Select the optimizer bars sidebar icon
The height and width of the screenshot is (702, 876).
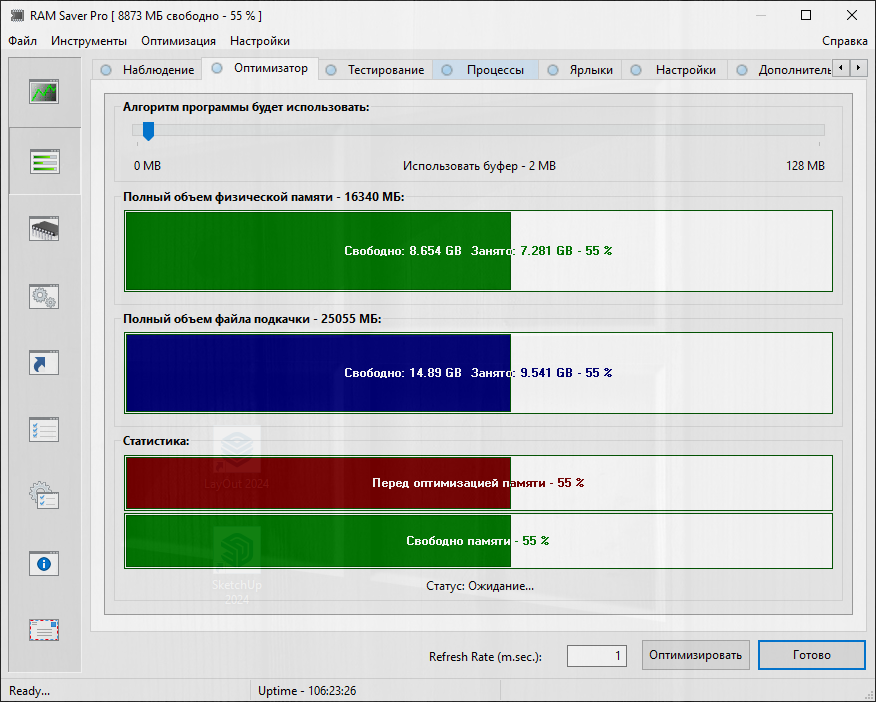[44, 161]
